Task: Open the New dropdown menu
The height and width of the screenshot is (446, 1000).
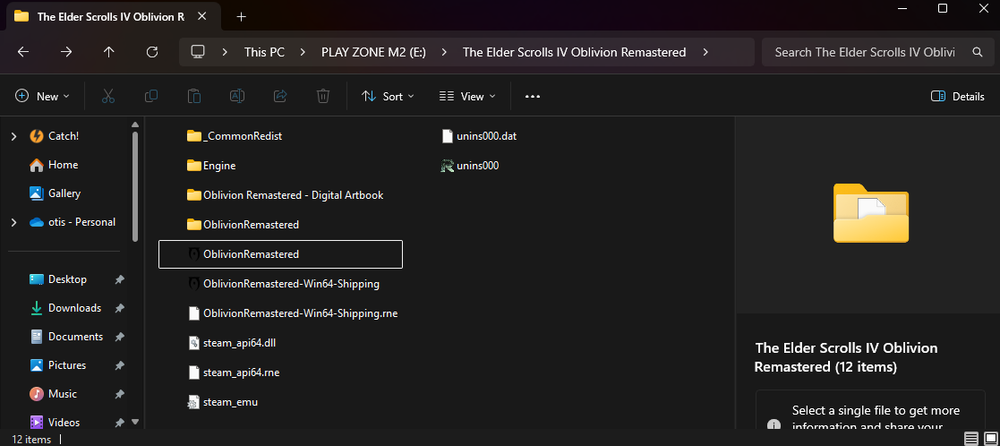Action: (42, 96)
